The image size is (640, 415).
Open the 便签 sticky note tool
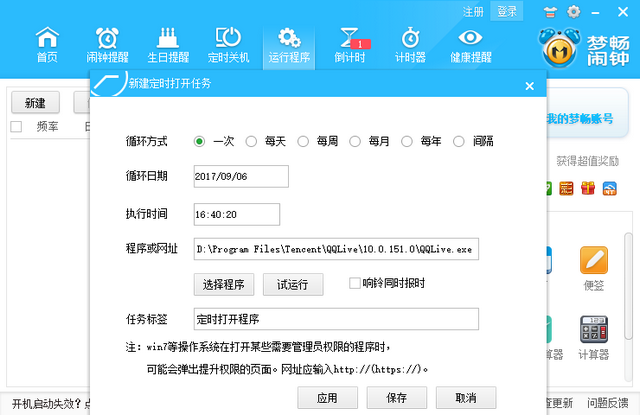click(x=595, y=267)
